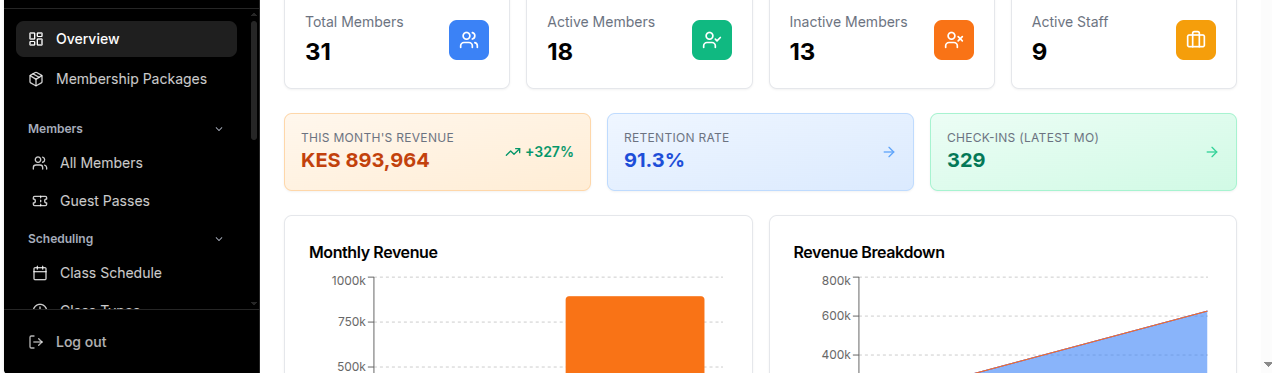Click the 600k axis label
1272x373 pixels.
point(835,316)
